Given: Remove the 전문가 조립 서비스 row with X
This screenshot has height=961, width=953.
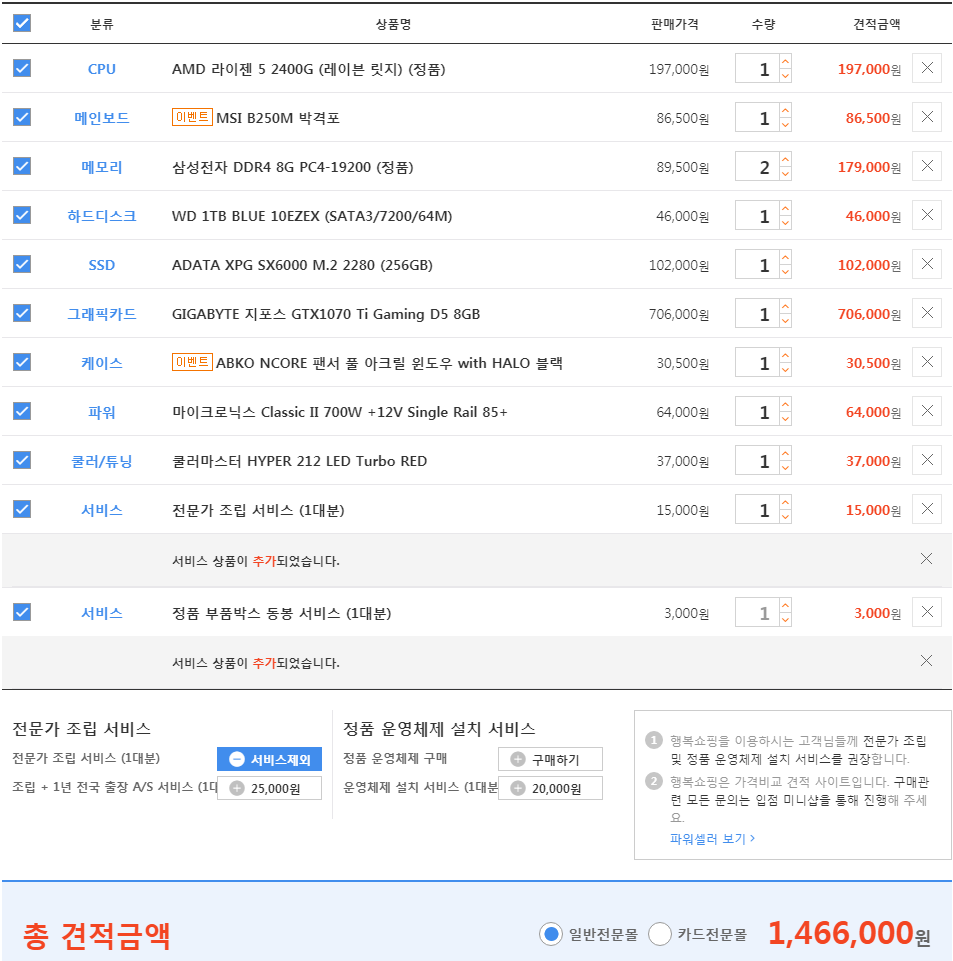Looking at the screenshot, I should [x=927, y=509].
